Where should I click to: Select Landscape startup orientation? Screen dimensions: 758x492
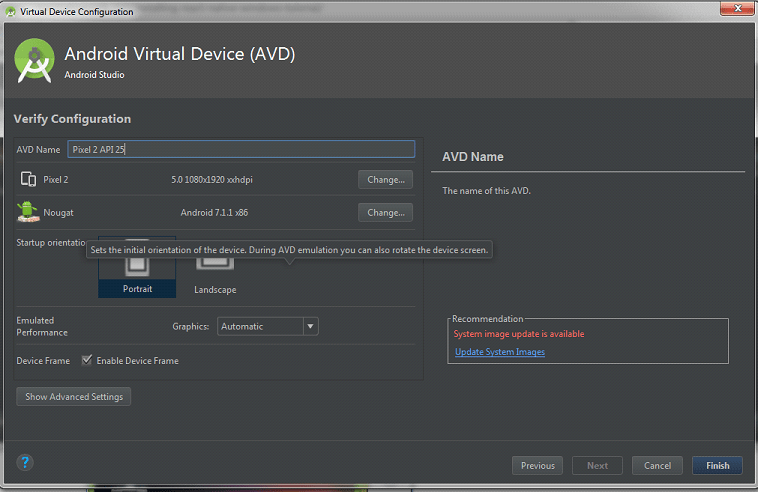pyautogui.click(x=215, y=275)
